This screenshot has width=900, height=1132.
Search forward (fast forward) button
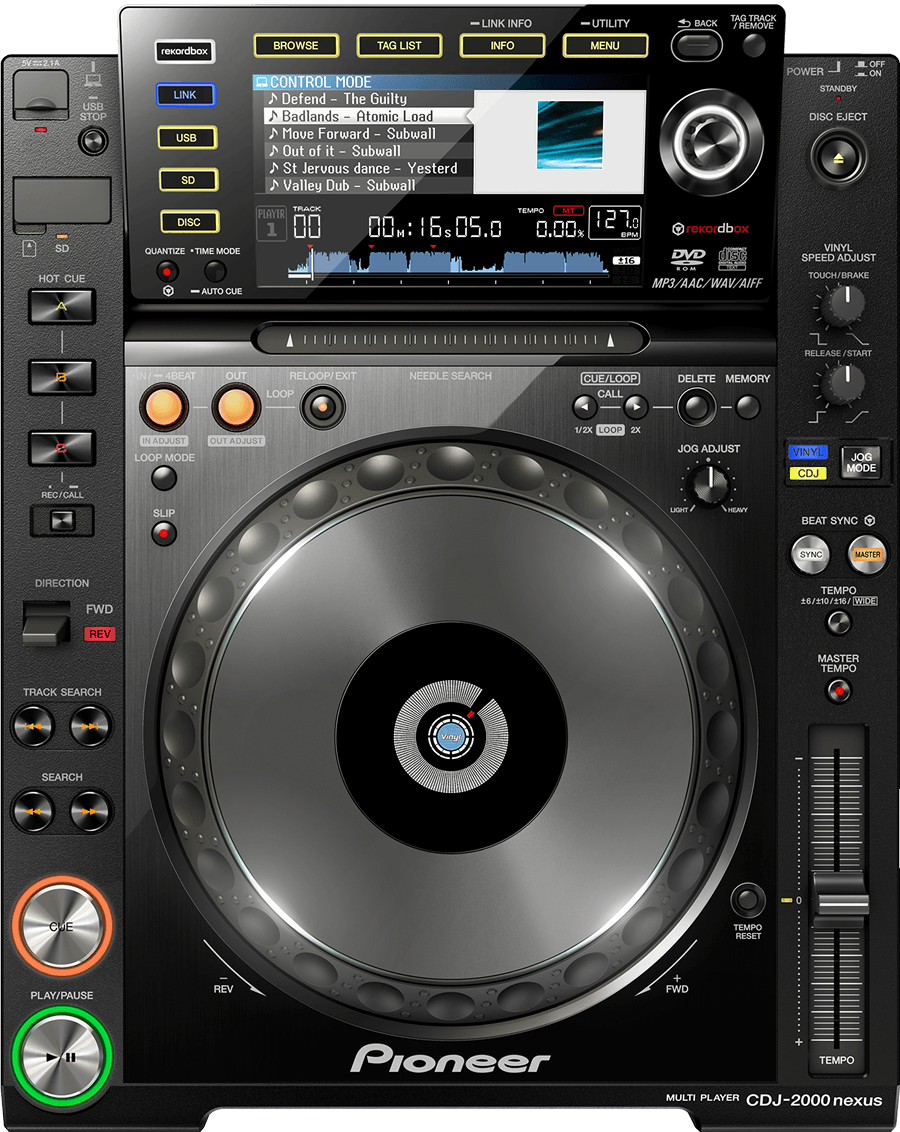tap(90, 811)
